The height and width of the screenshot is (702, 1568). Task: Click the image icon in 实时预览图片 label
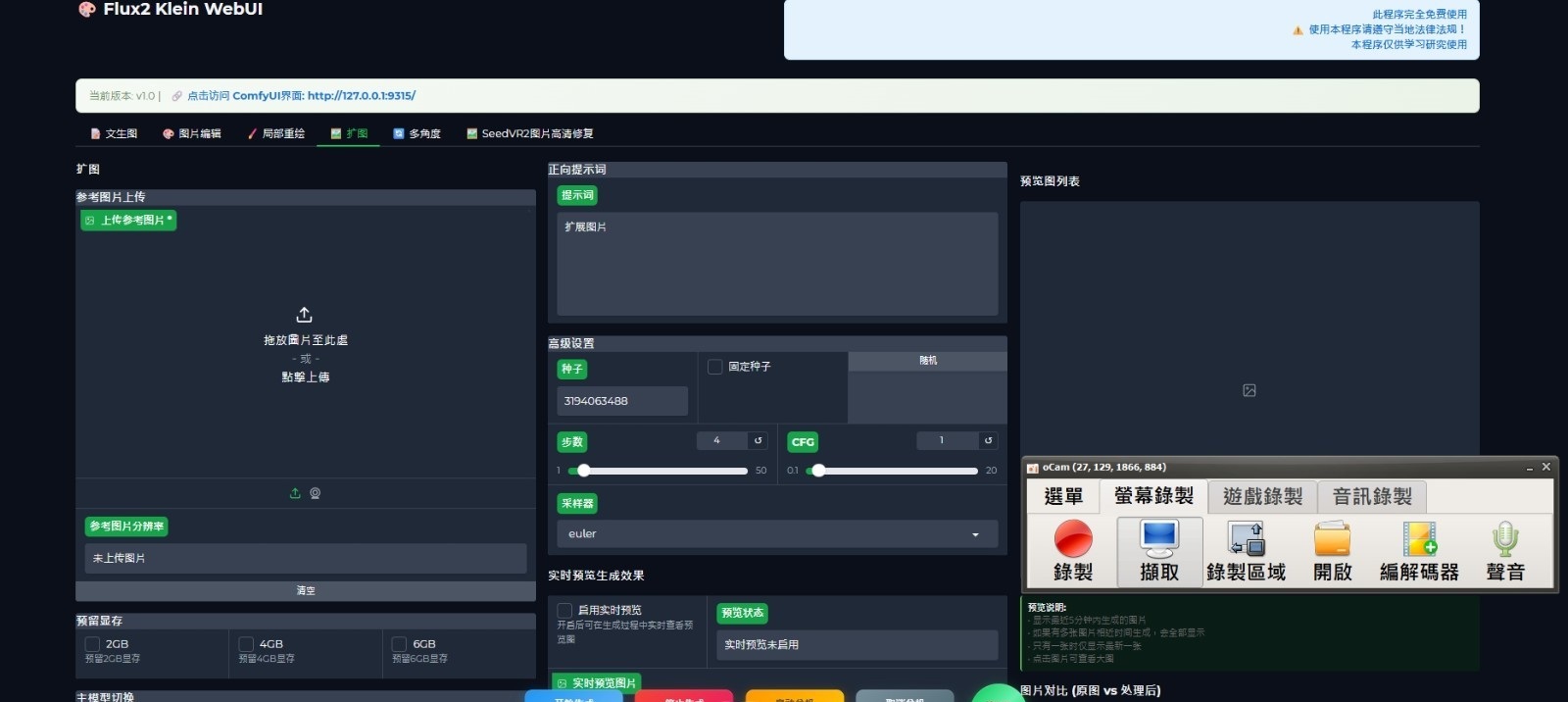[562, 683]
